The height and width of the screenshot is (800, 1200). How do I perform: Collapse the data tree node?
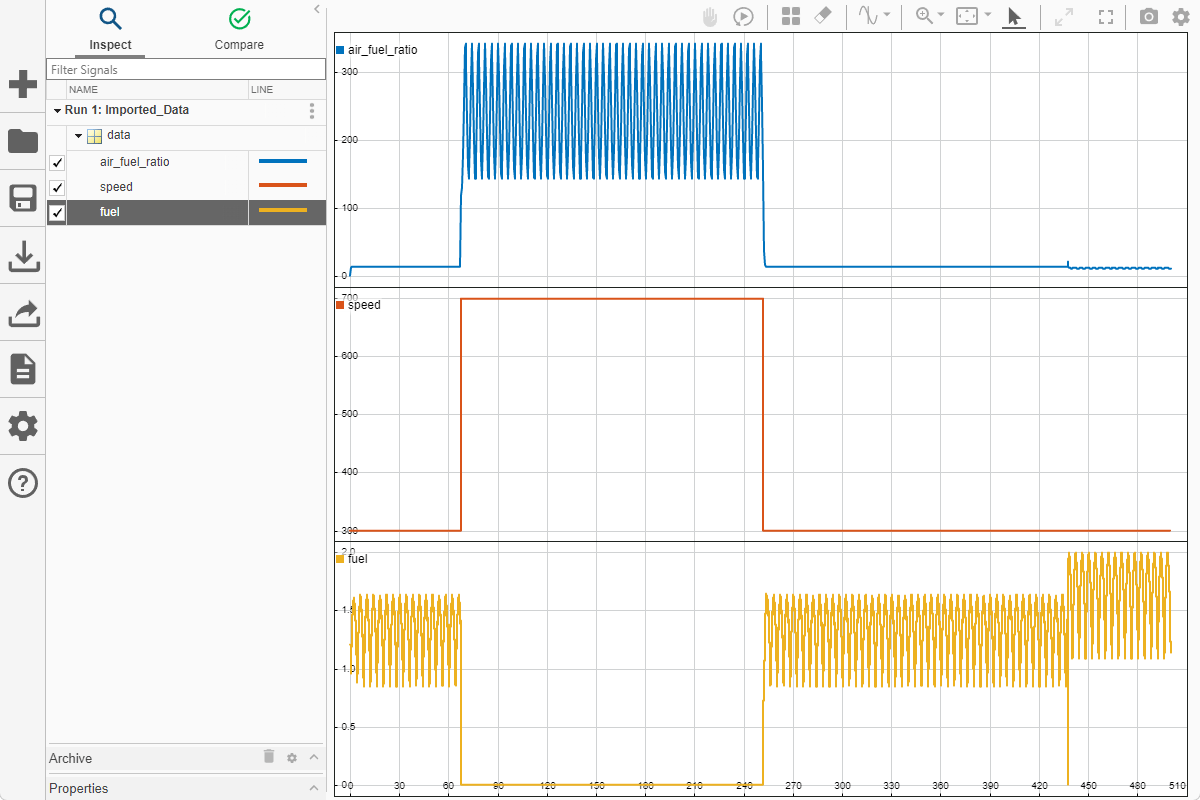(x=78, y=135)
